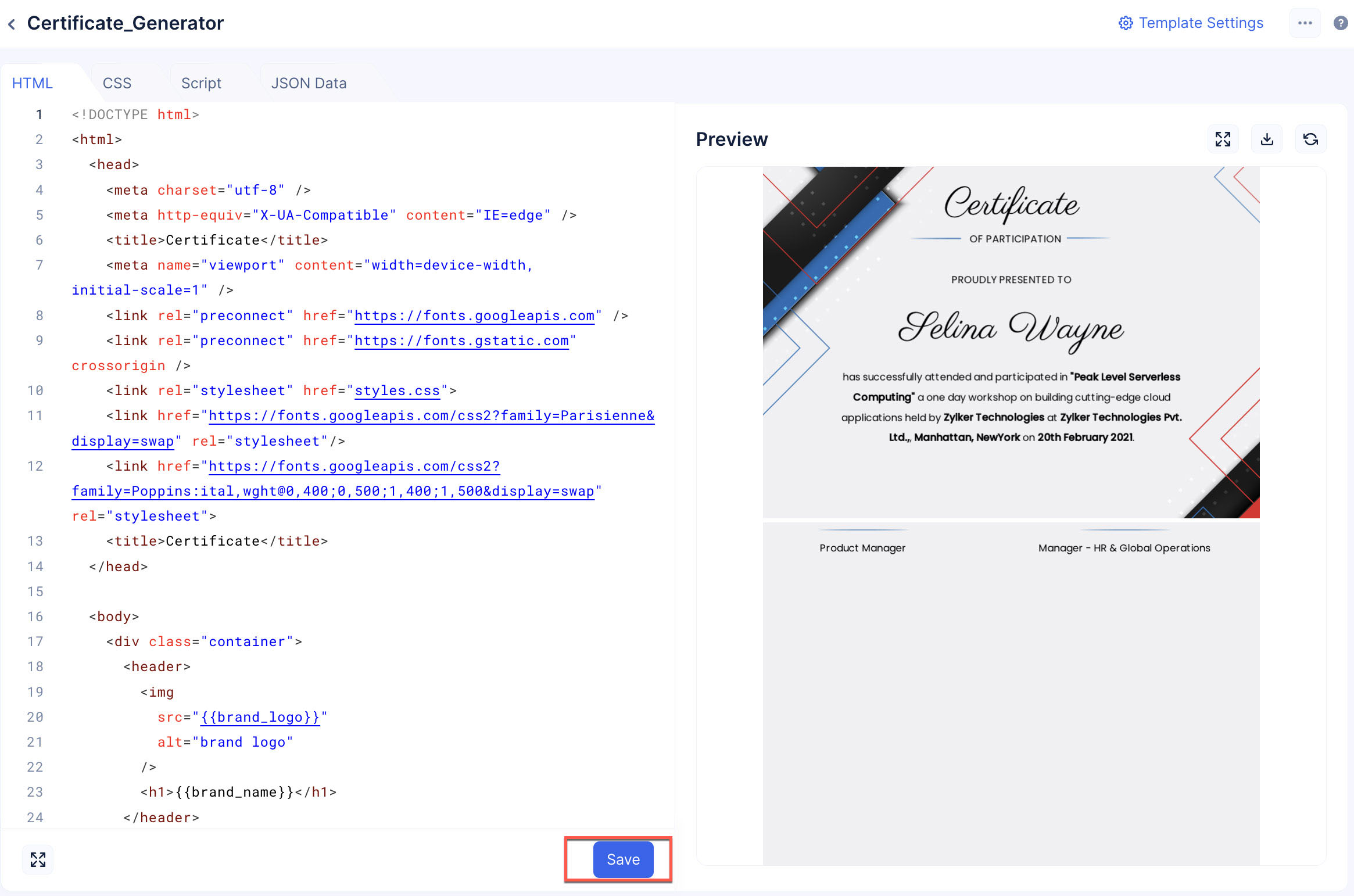Open the three-dots more options menu
Image resolution: width=1354 pixels, height=896 pixels.
[x=1305, y=23]
